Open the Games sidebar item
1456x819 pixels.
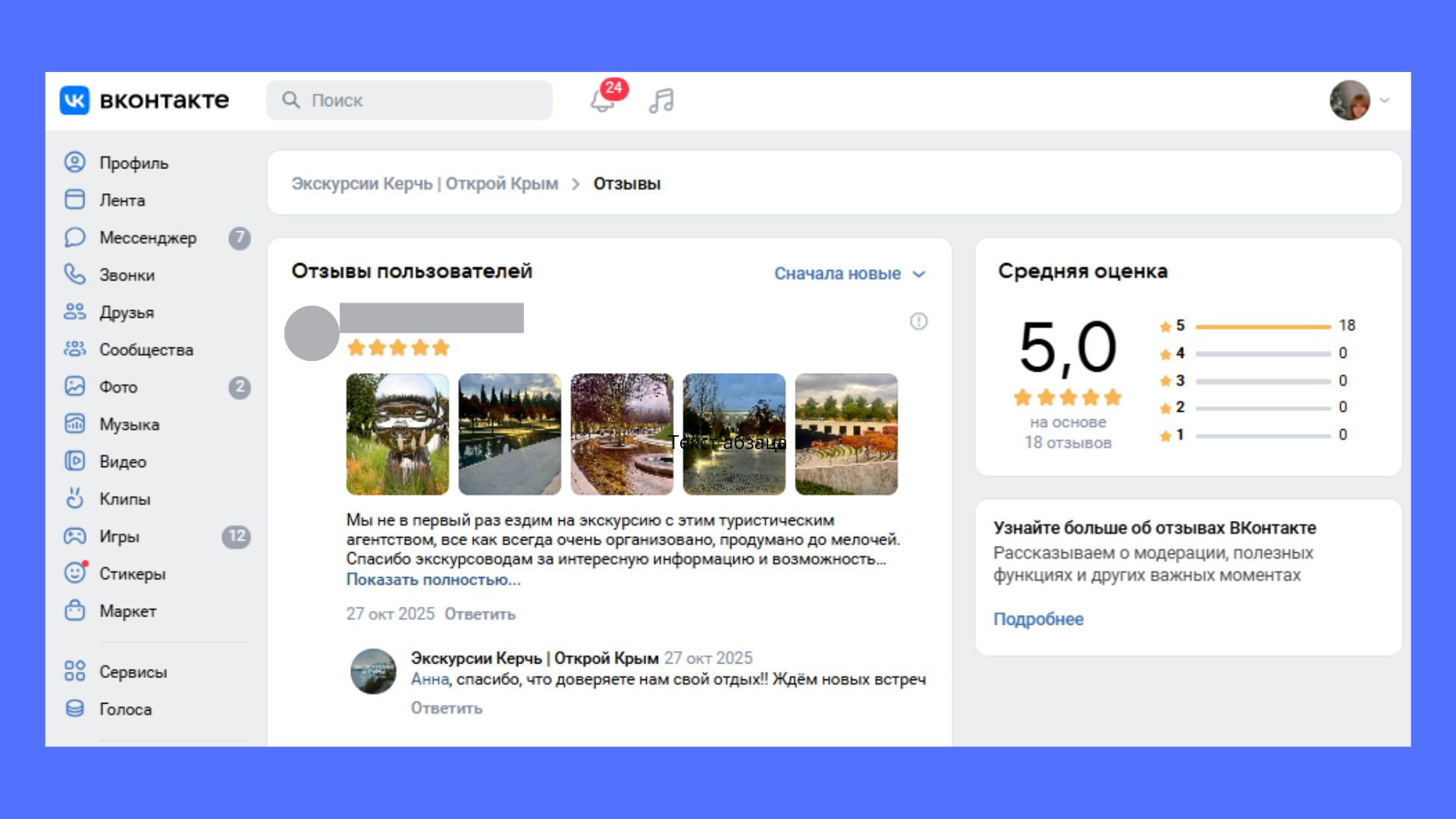coord(119,536)
